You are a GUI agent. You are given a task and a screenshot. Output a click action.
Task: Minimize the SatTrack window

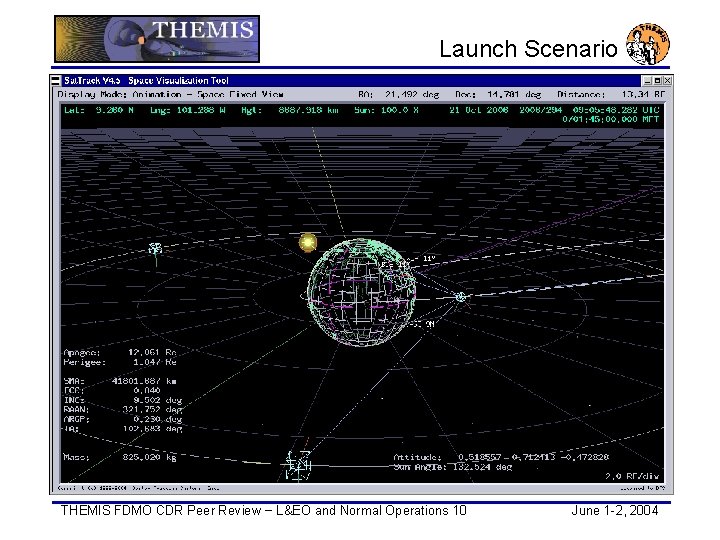(648, 81)
